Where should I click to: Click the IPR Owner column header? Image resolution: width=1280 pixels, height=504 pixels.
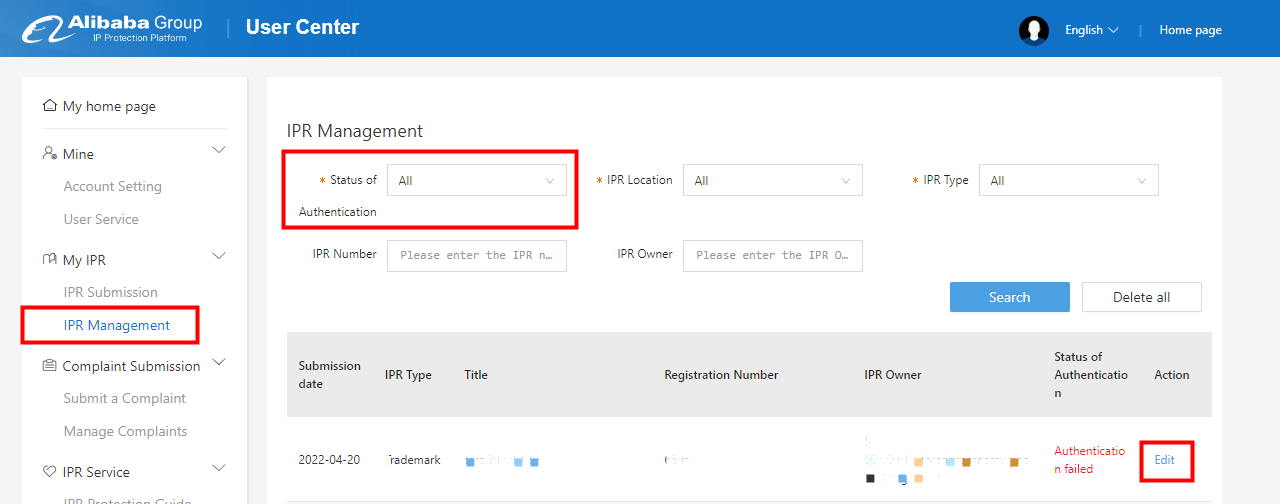point(893,375)
